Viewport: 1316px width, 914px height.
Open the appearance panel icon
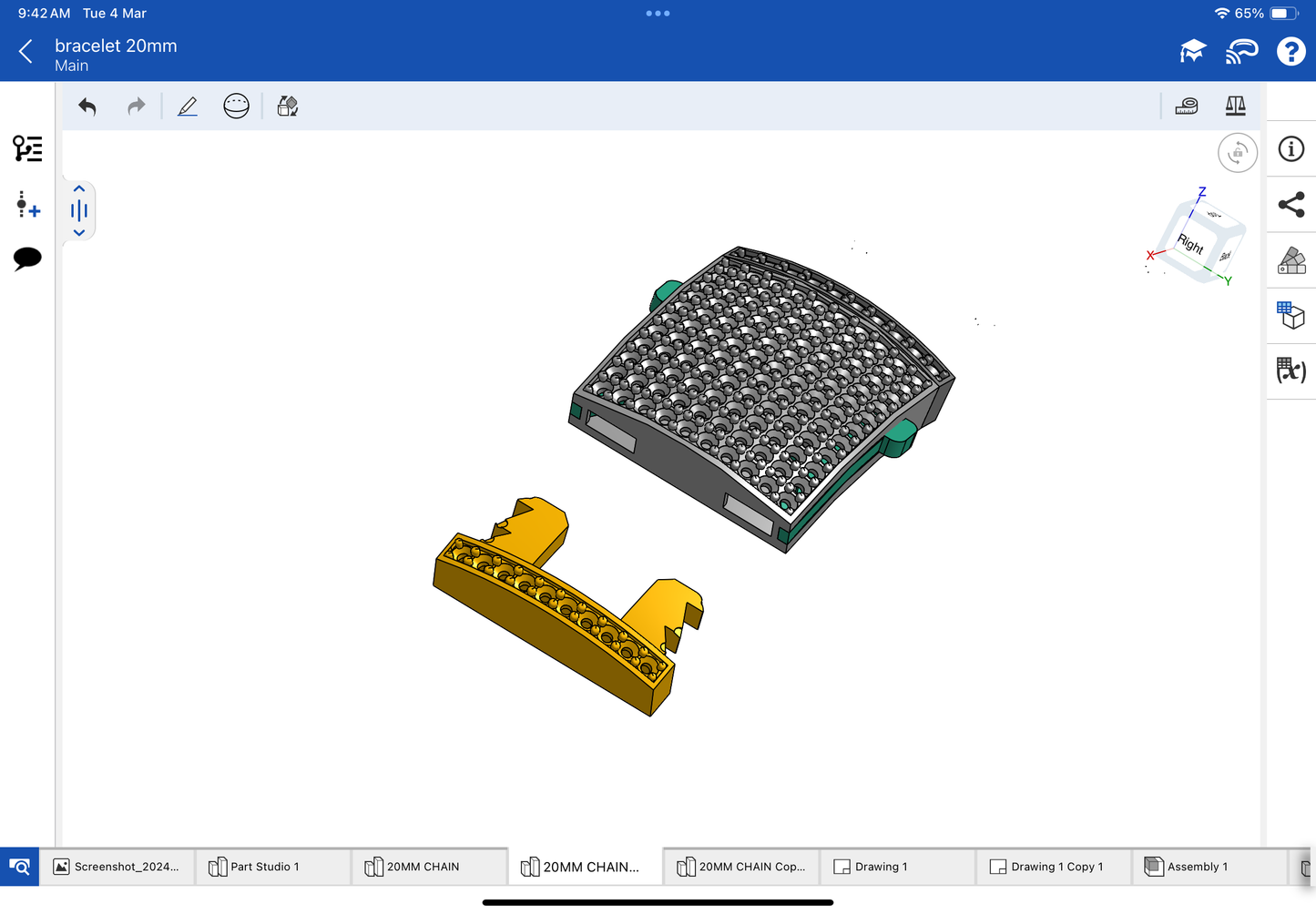tap(1290, 260)
